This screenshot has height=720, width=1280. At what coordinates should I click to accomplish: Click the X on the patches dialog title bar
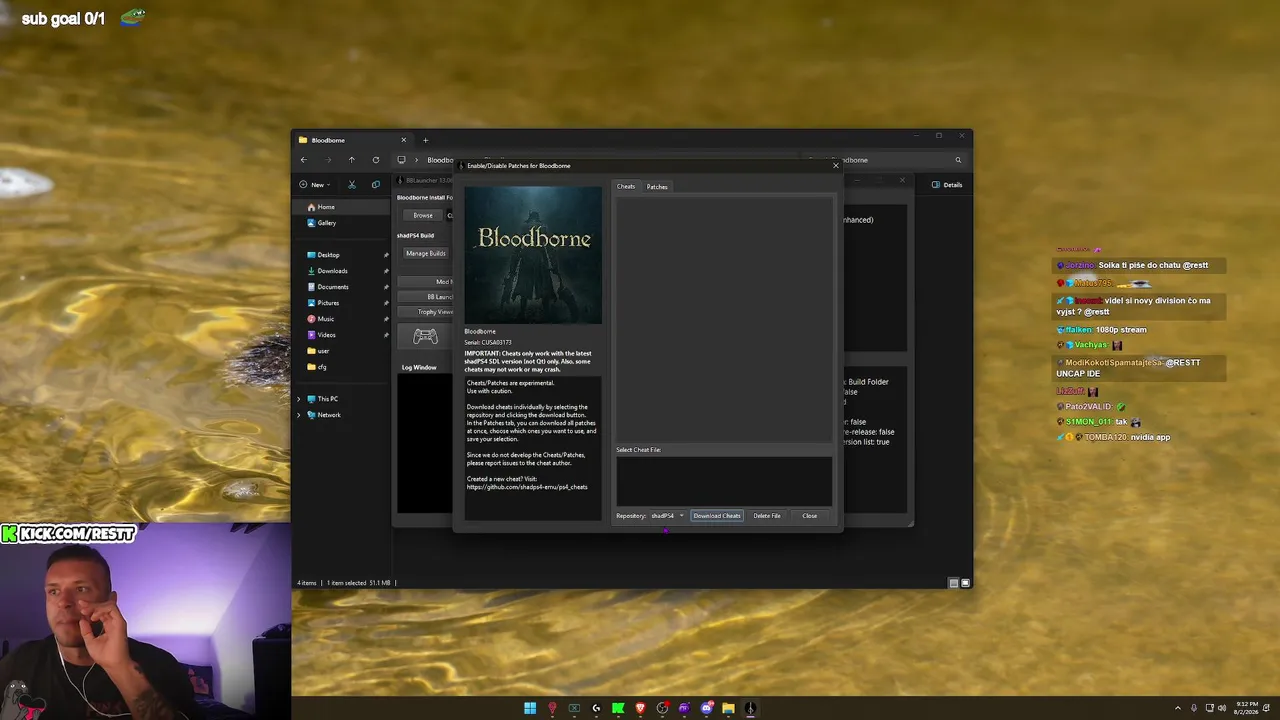click(x=836, y=165)
